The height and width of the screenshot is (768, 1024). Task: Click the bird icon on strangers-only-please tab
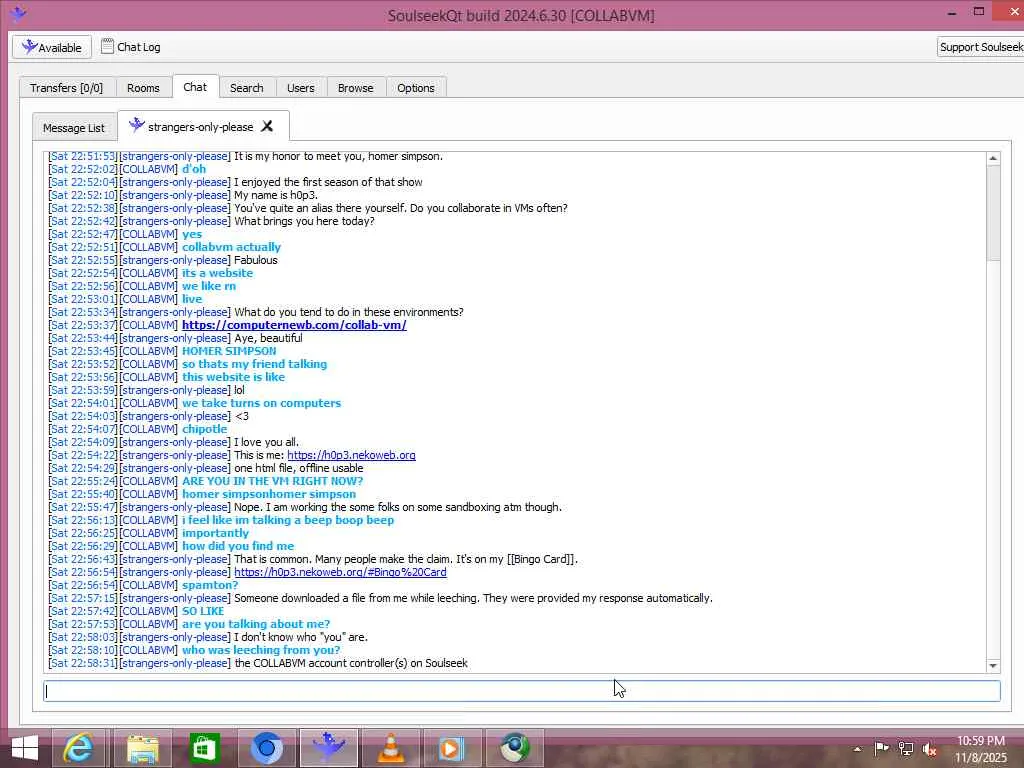coord(136,125)
